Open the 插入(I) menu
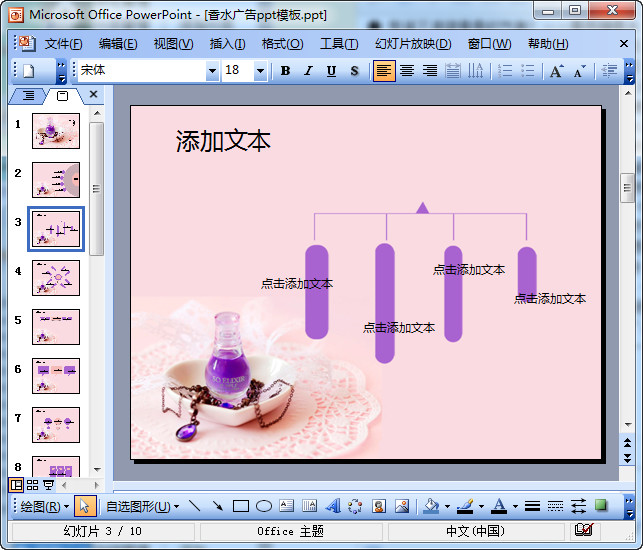Viewport: 643px width, 550px height. (x=228, y=43)
